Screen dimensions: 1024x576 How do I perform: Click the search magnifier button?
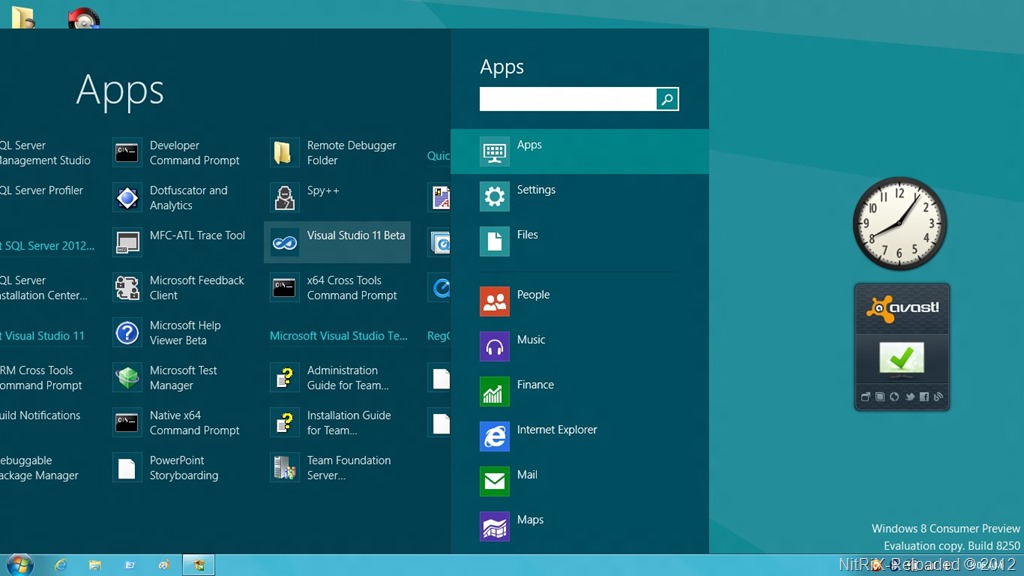[667, 99]
